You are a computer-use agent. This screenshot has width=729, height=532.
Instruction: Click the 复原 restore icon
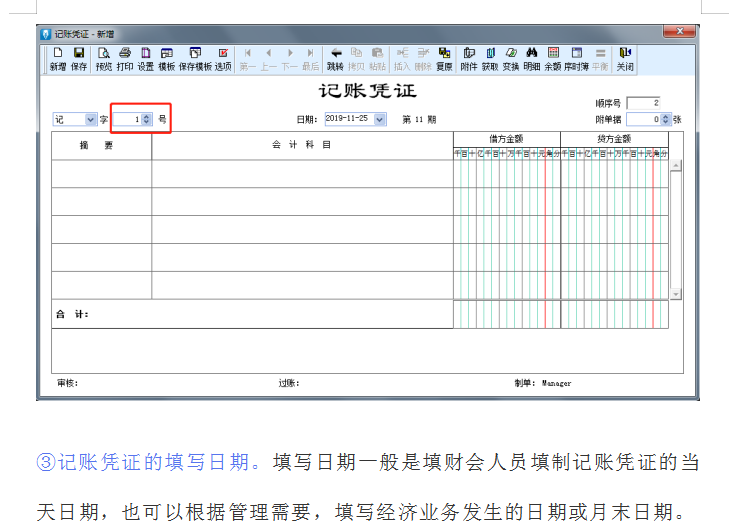click(444, 59)
